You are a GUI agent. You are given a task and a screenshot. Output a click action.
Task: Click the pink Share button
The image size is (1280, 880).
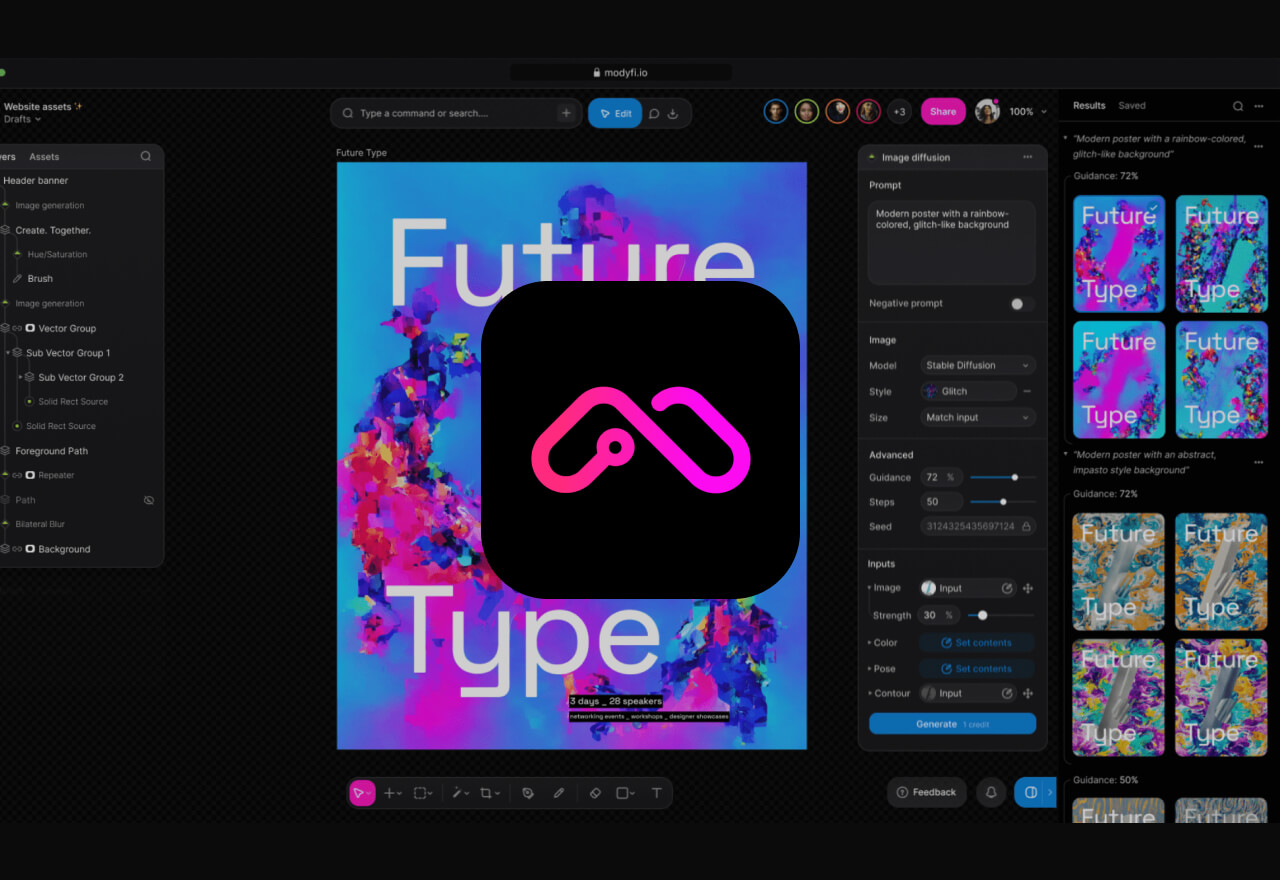943,112
